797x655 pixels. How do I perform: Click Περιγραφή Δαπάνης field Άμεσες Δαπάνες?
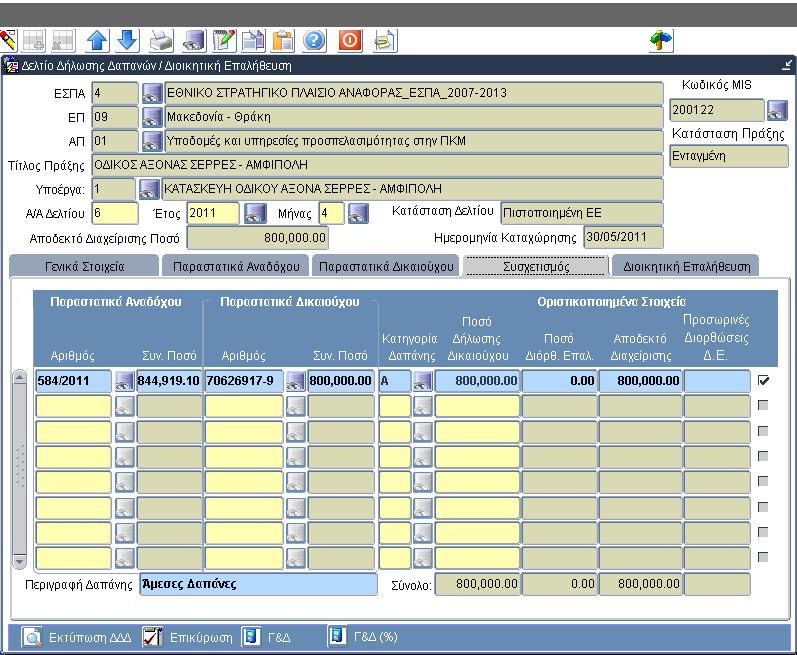coord(258,584)
